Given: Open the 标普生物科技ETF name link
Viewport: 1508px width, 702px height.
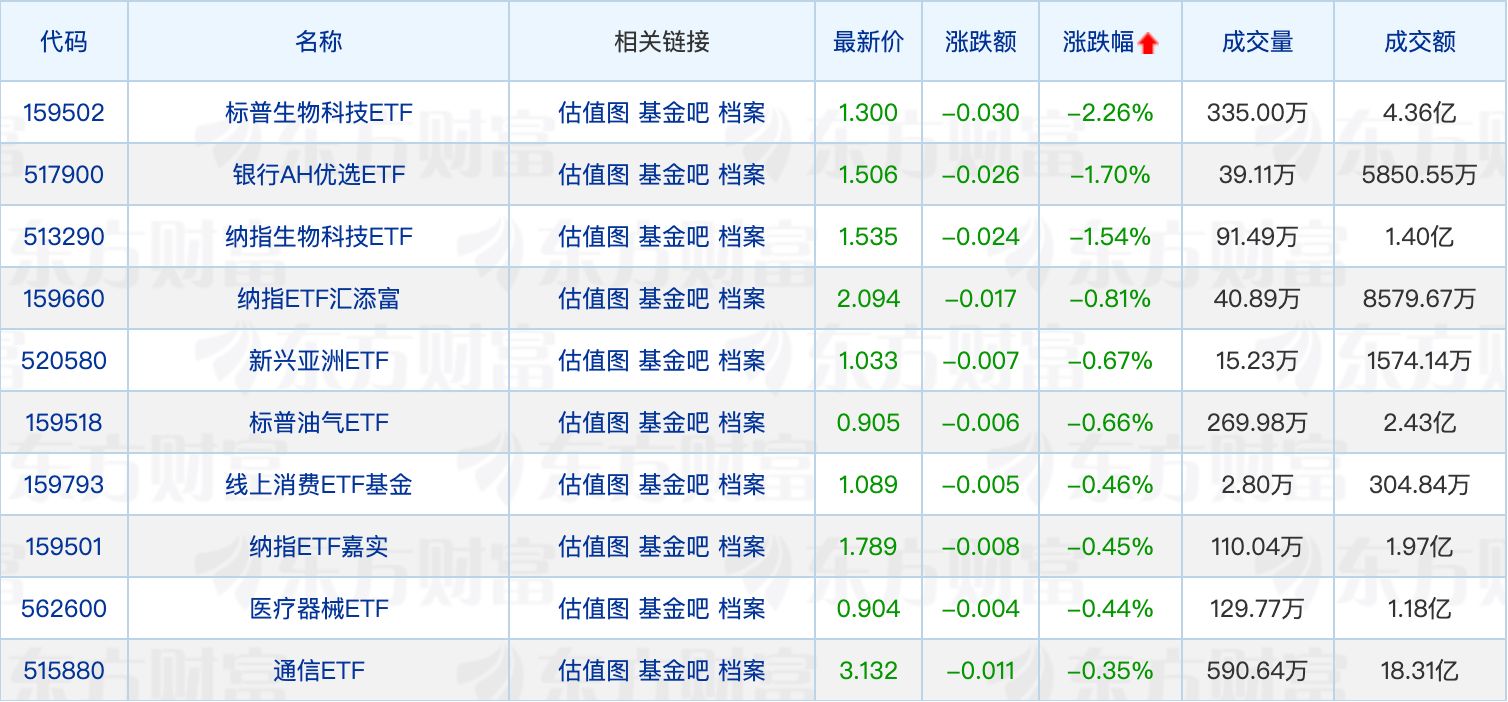Looking at the screenshot, I should (x=318, y=113).
